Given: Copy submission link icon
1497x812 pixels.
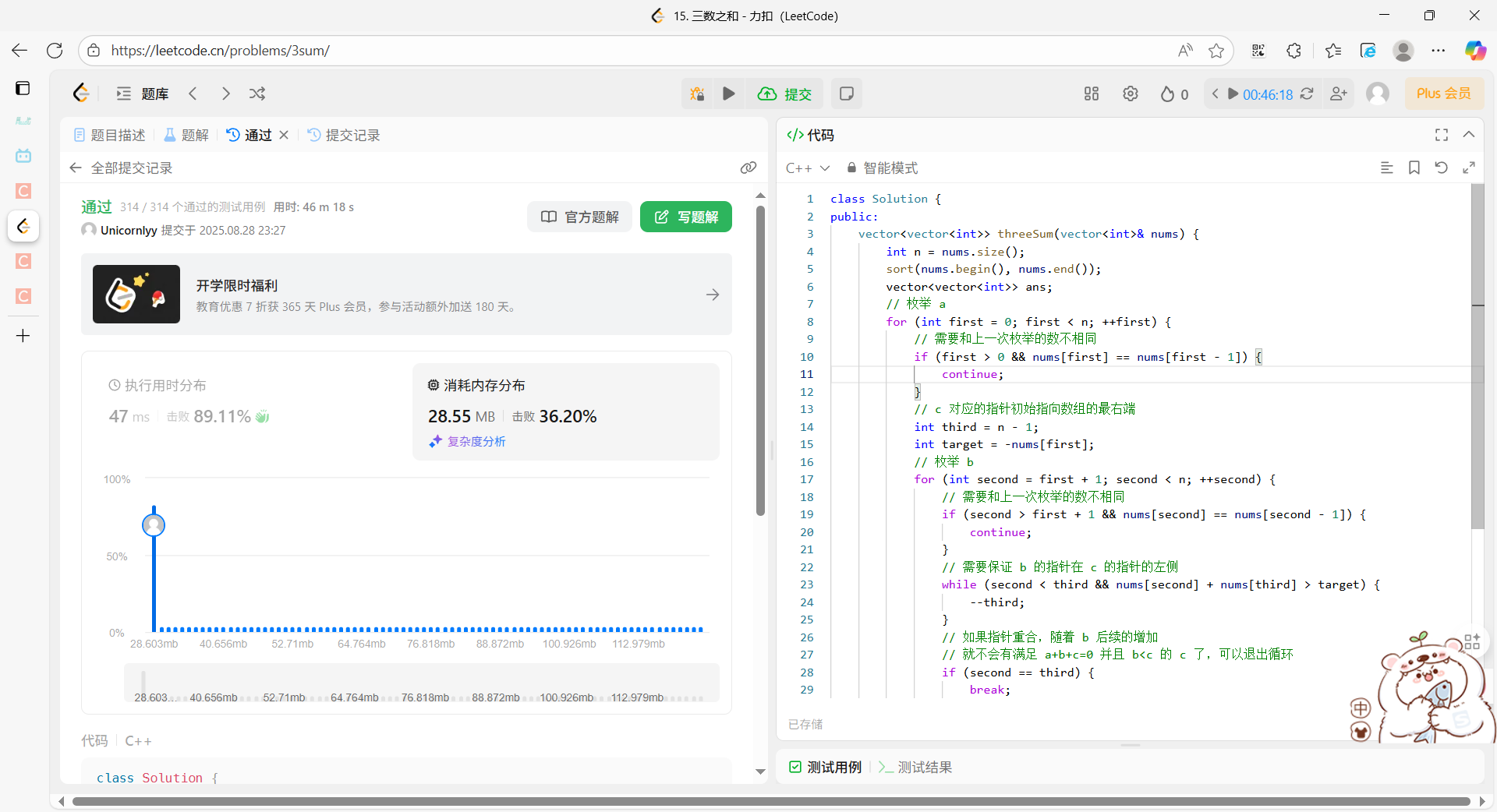Looking at the screenshot, I should 748,168.
